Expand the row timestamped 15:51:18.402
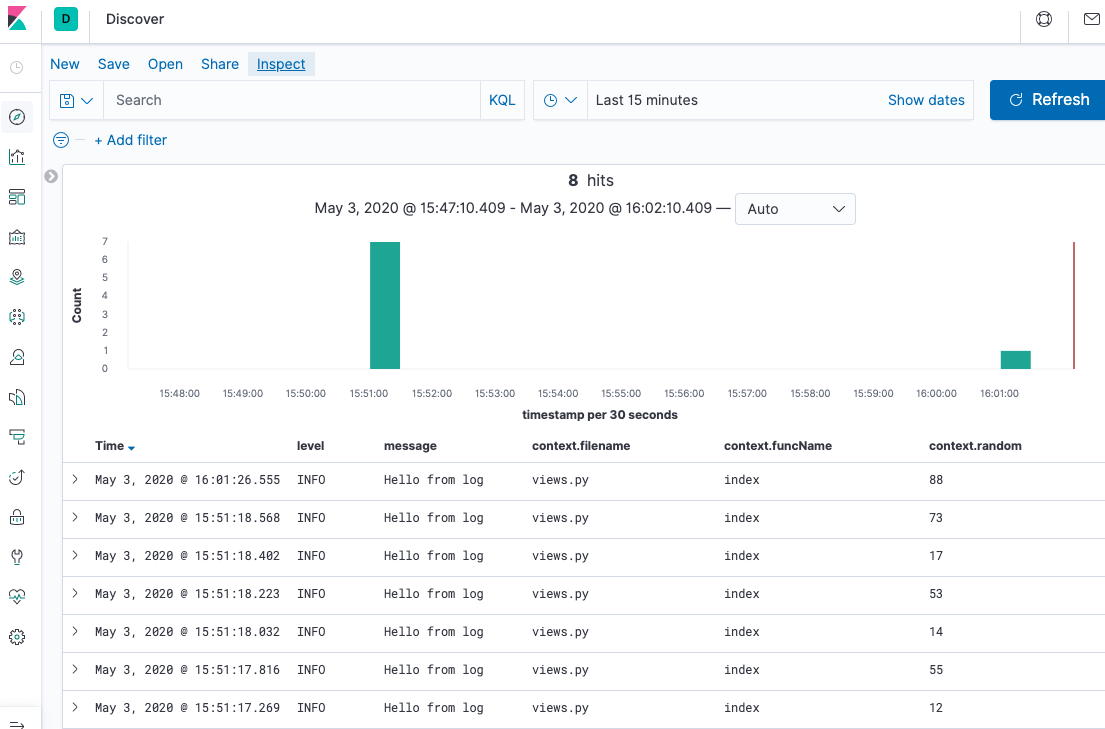 tap(75, 556)
